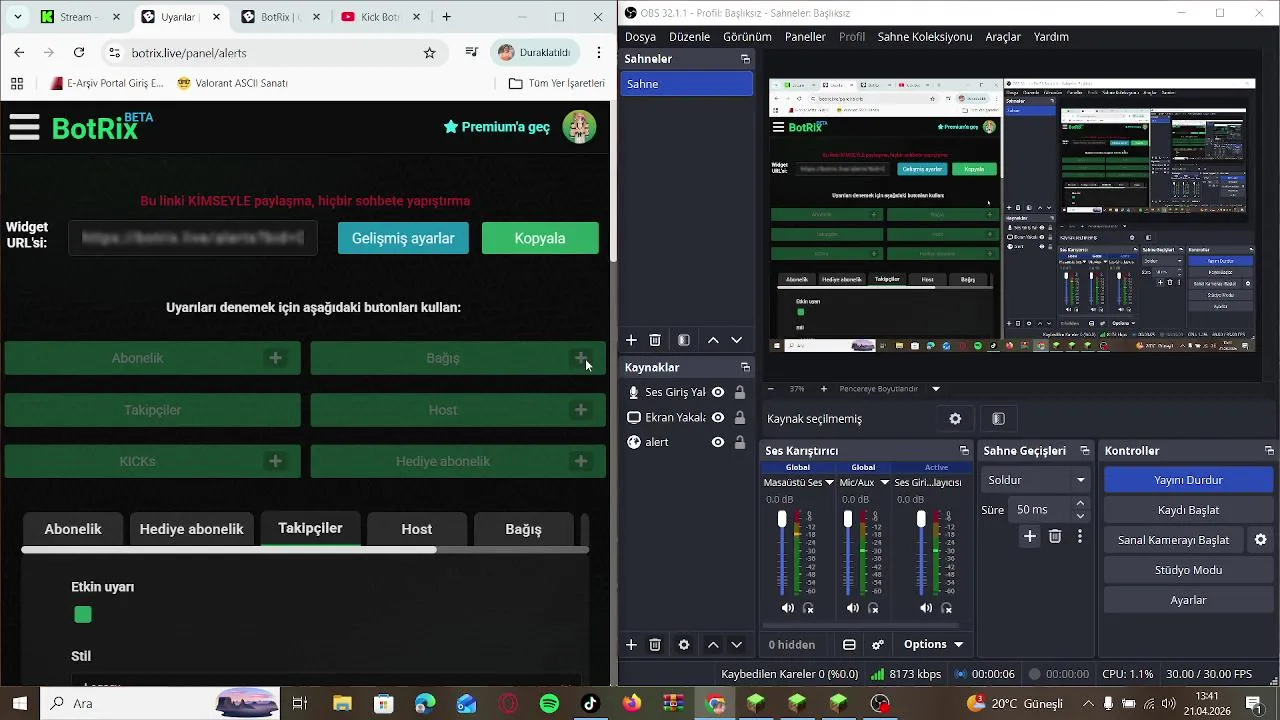Screen dimensions: 1280x720
Task: Open OBS Ayarlar button
Action: [1188, 600]
